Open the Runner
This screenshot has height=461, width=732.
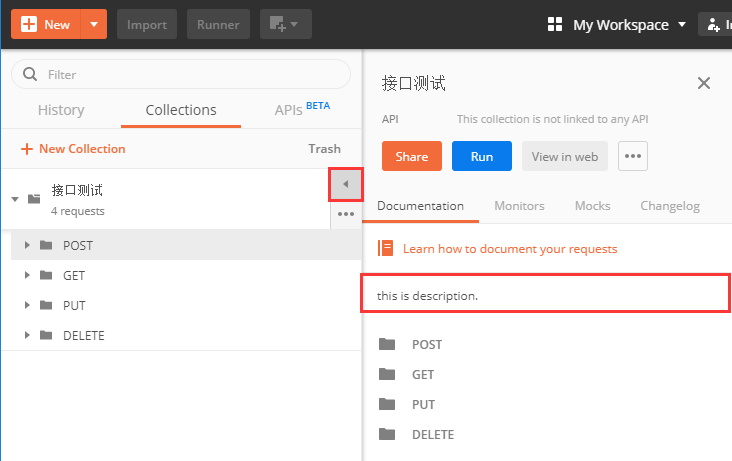[218, 24]
